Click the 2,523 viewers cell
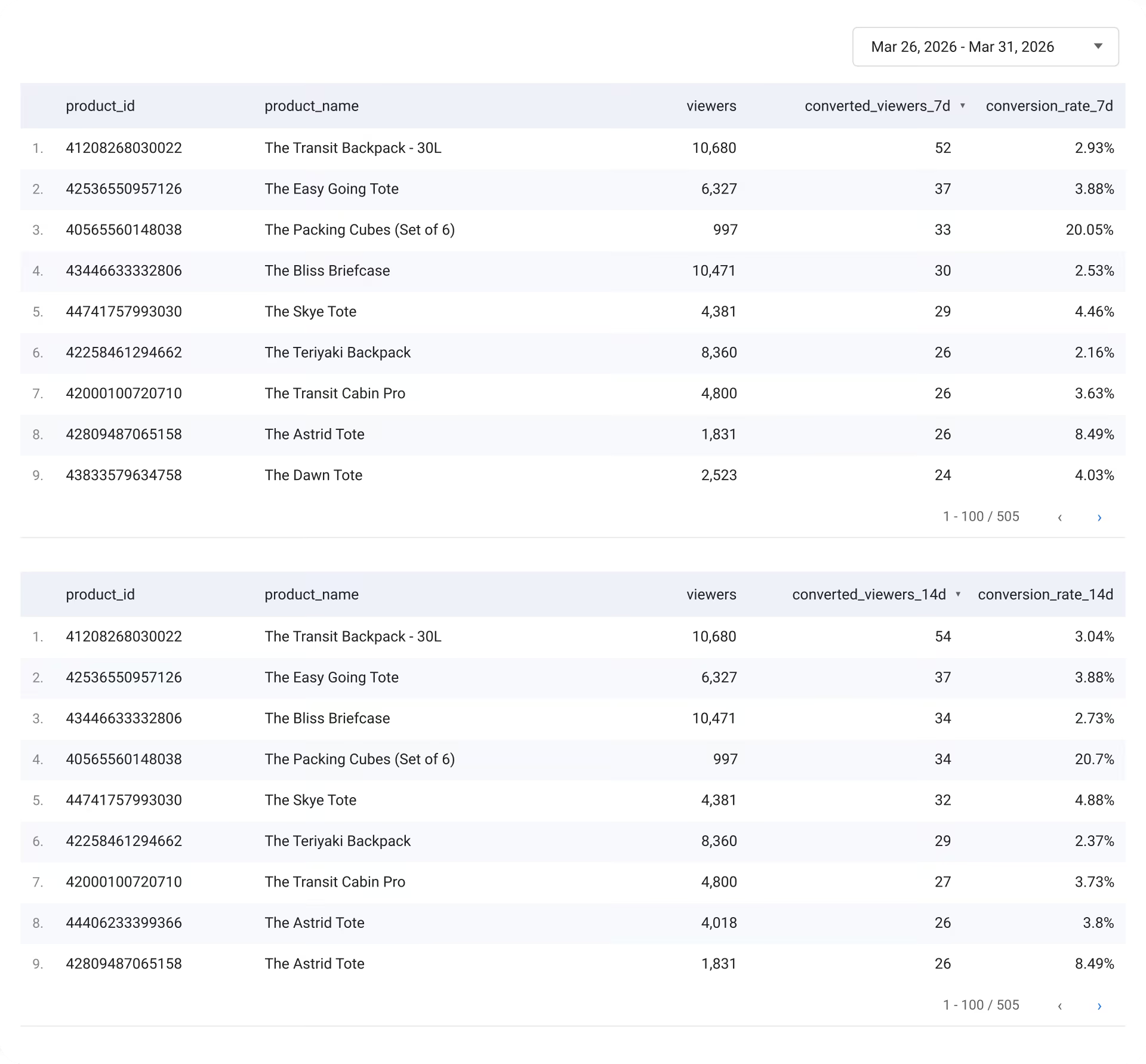 click(719, 475)
